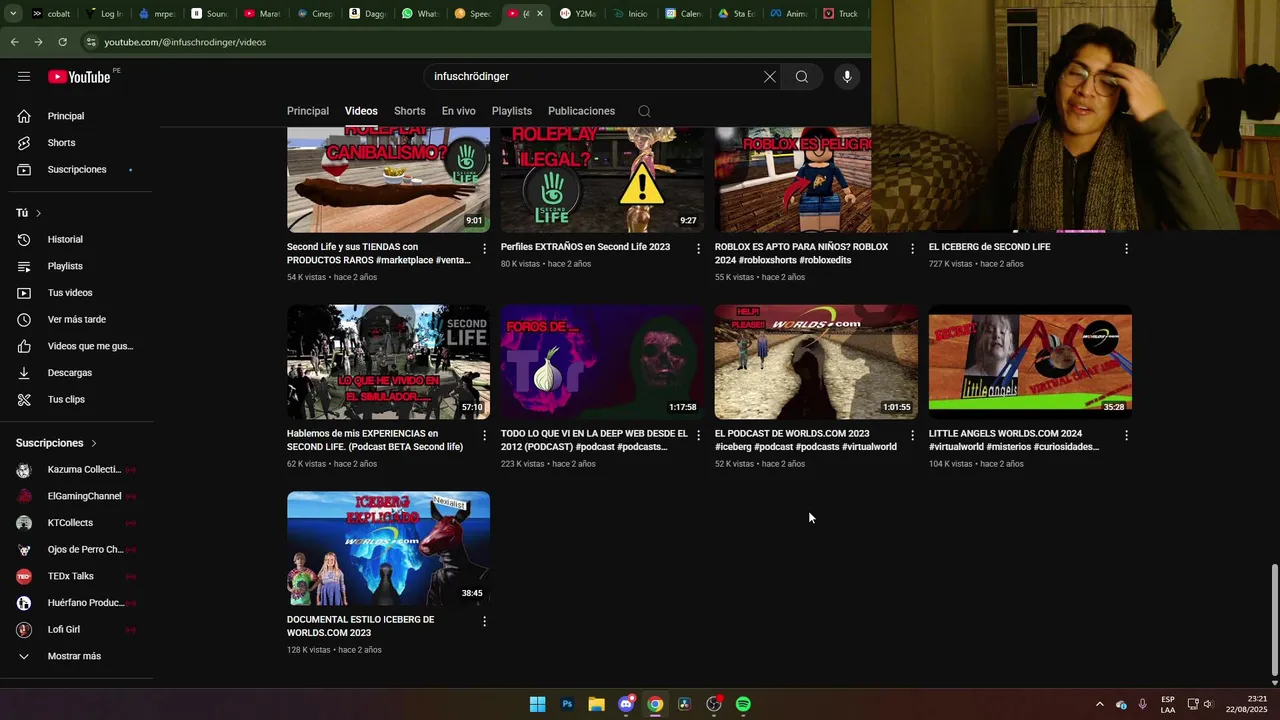Open options for Second Life TIENDAS video
This screenshot has height=720, width=1280.
point(485,248)
